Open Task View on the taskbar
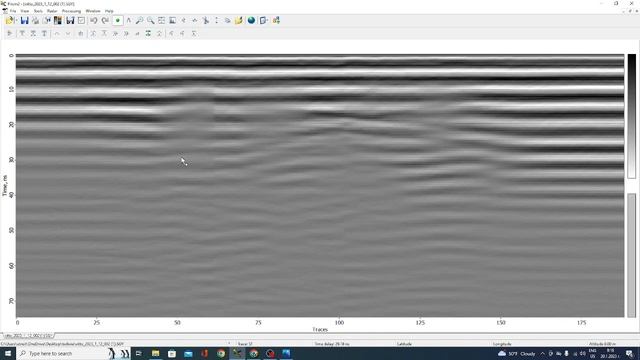The width and height of the screenshot is (640, 360). pyautogui.click(x=138, y=353)
